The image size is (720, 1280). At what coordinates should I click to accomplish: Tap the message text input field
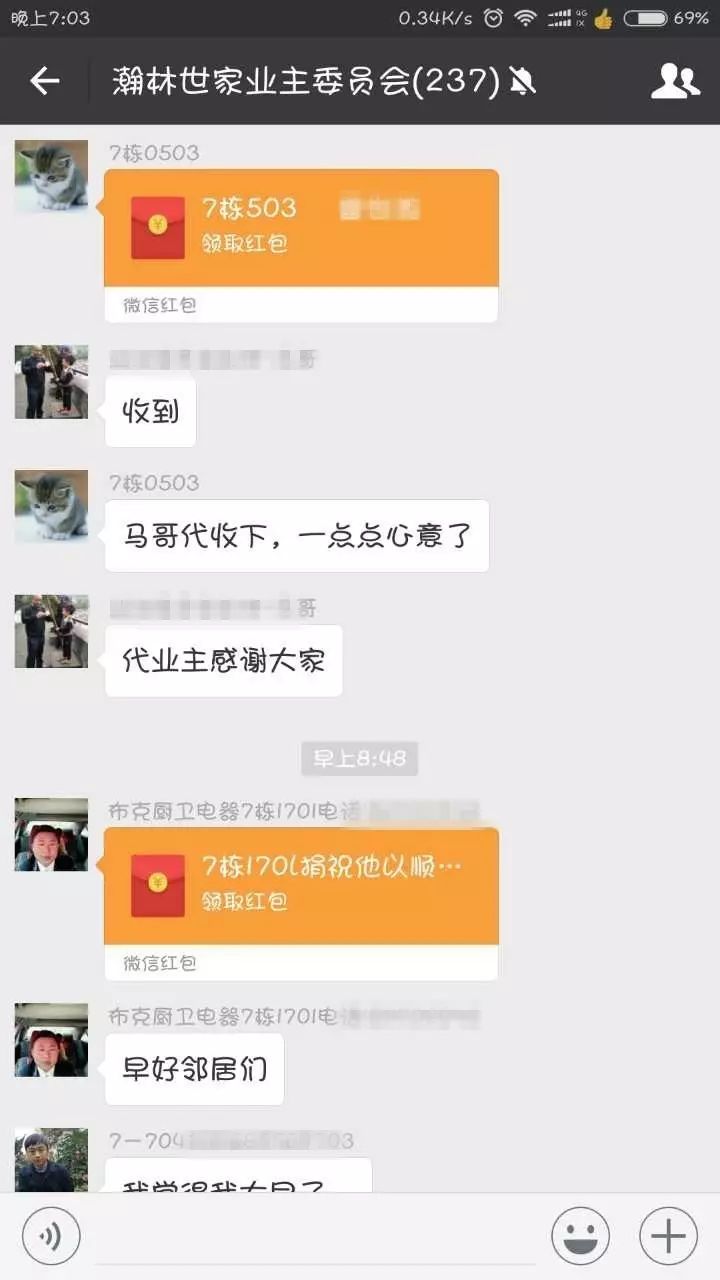tap(313, 1236)
